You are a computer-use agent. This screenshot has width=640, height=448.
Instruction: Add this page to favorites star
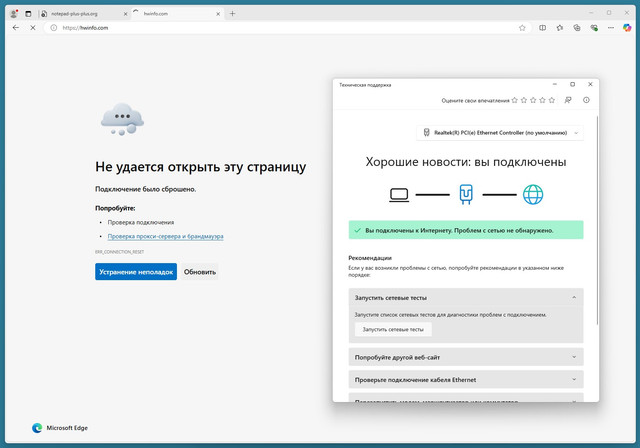point(522,28)
